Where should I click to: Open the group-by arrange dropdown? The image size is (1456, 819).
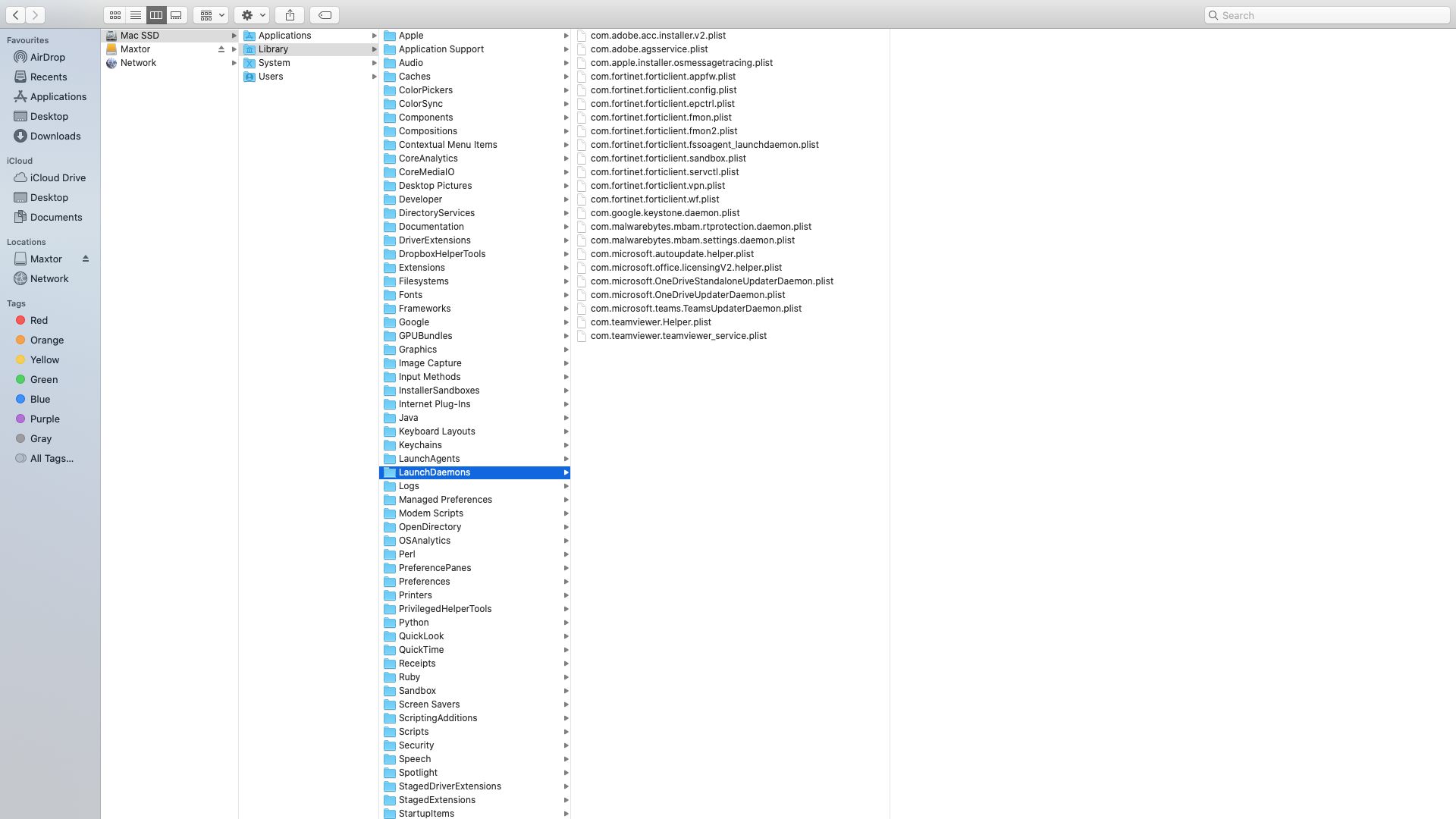pyautogui.click(x=211, y=15)
